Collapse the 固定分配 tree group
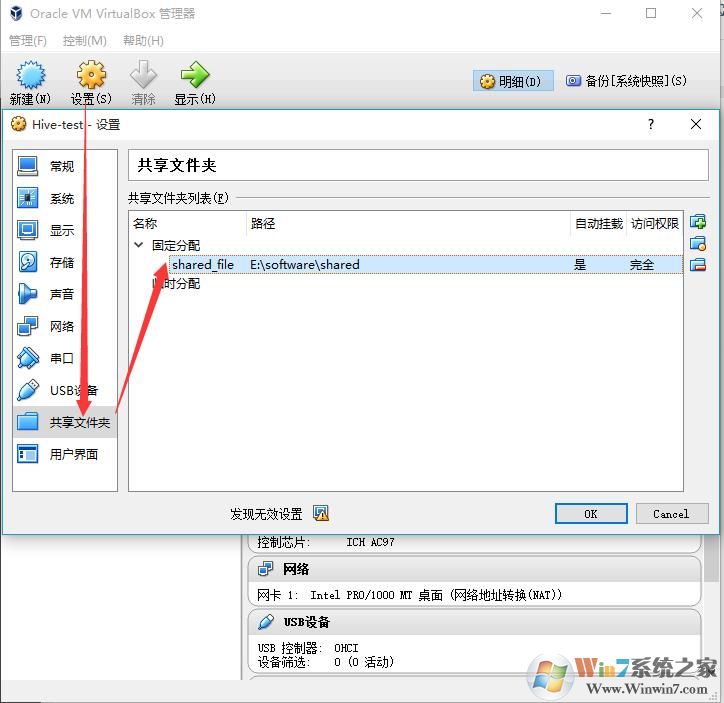 pos(139,245)
